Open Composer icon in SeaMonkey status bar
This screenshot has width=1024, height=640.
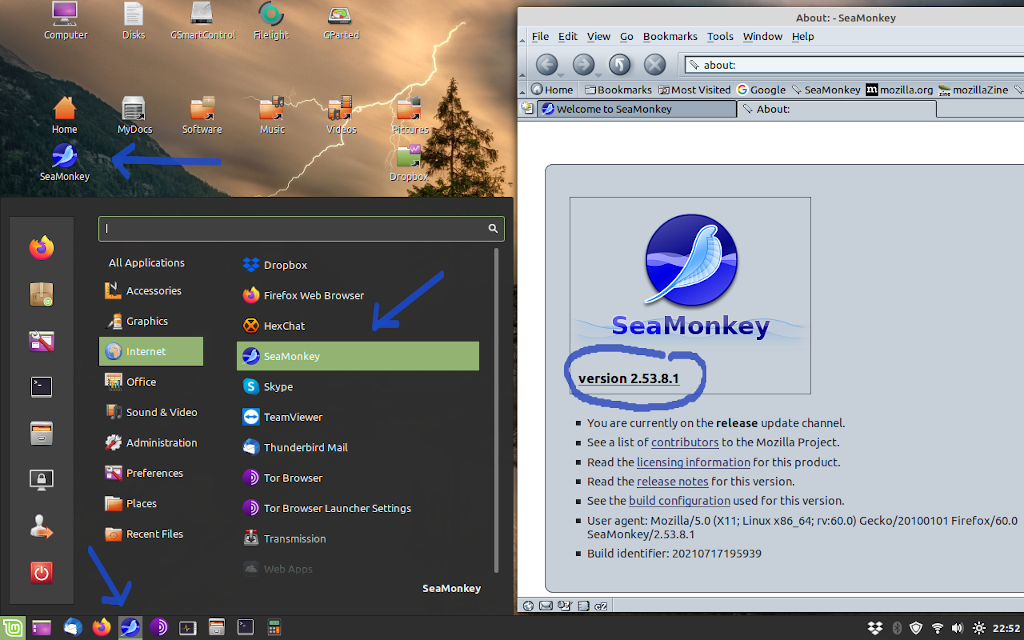click(x=564, y=606)
